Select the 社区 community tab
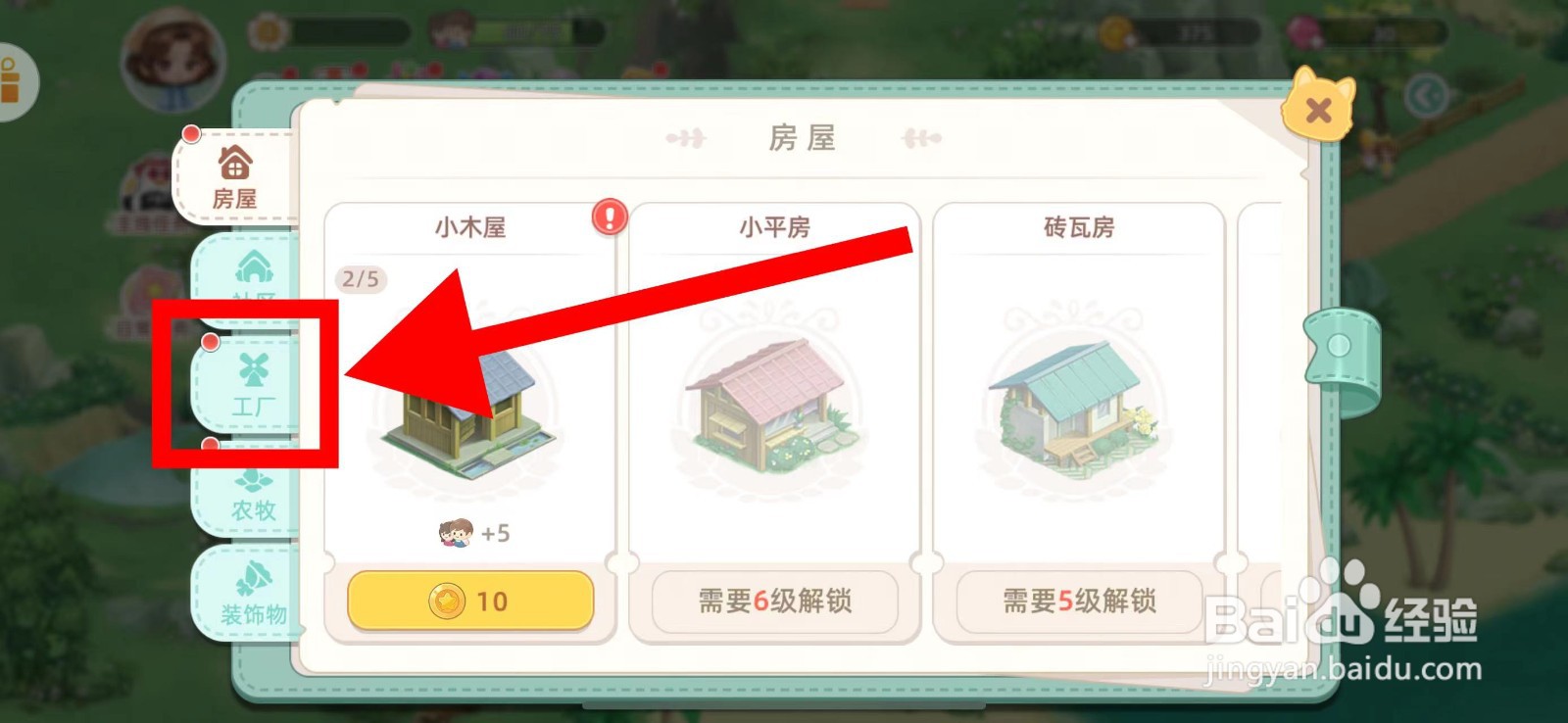Screen dimensions: 1568x723 tap(251, 279)
